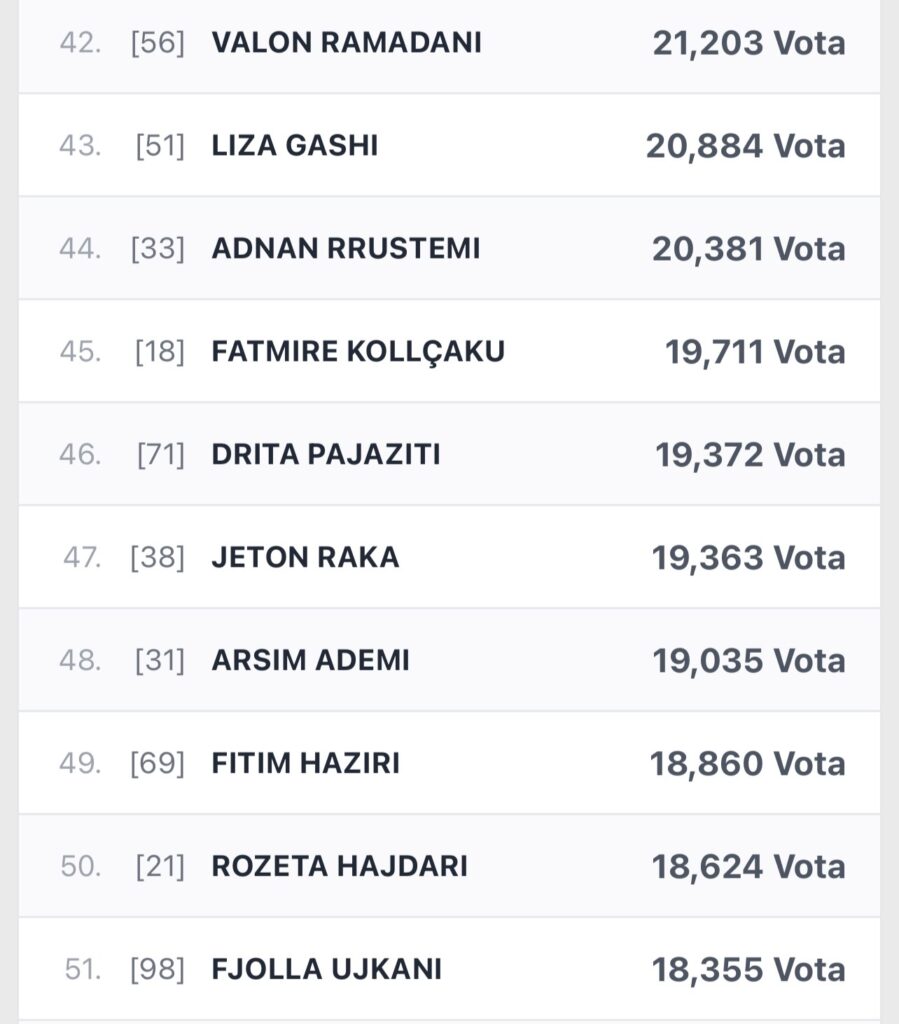Click the Fjolla Ujkani name

(327, 970)
